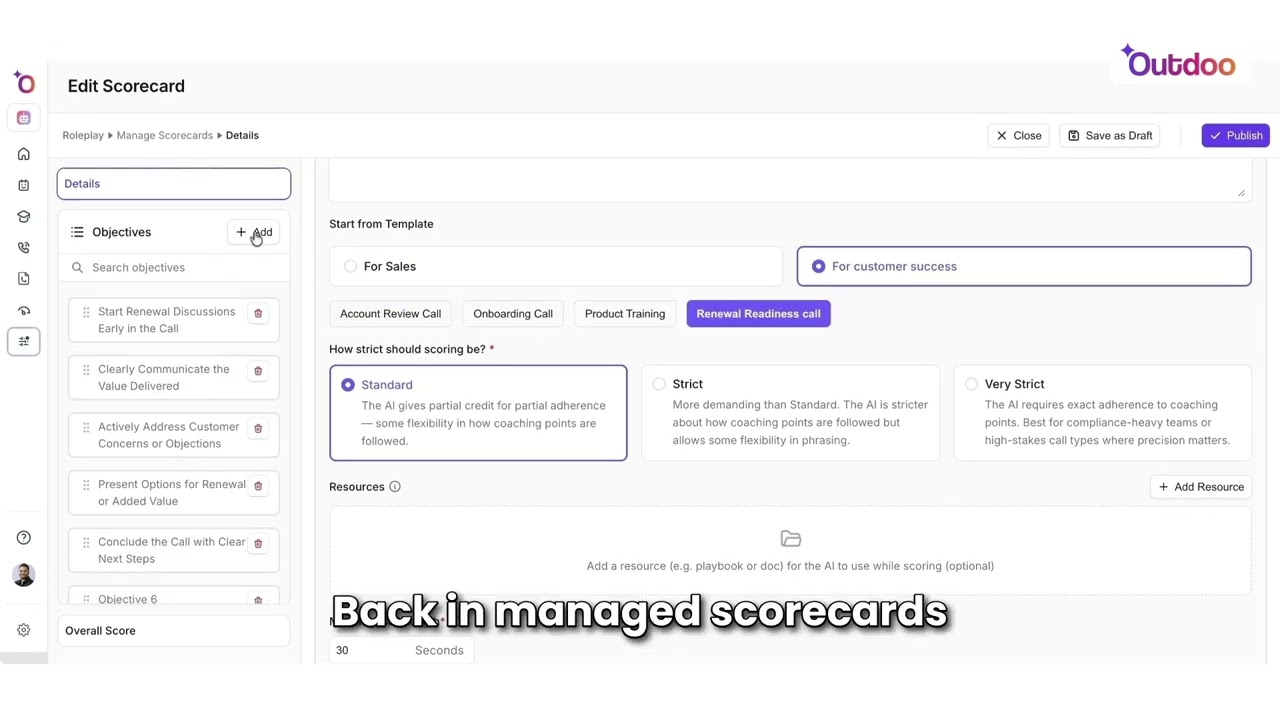Open the pink bot icon in sidebar

tap(24, 118)
